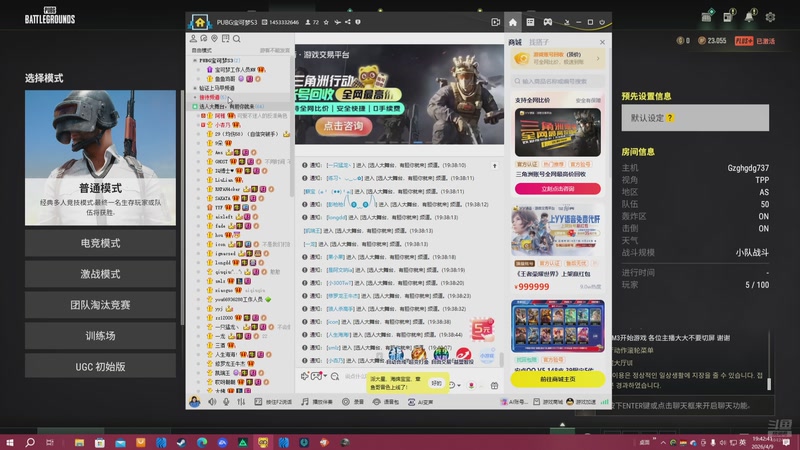Click the music accompaniment icon 播放伴奏
The image size is (800, 450).
click(x=305, y=402)
